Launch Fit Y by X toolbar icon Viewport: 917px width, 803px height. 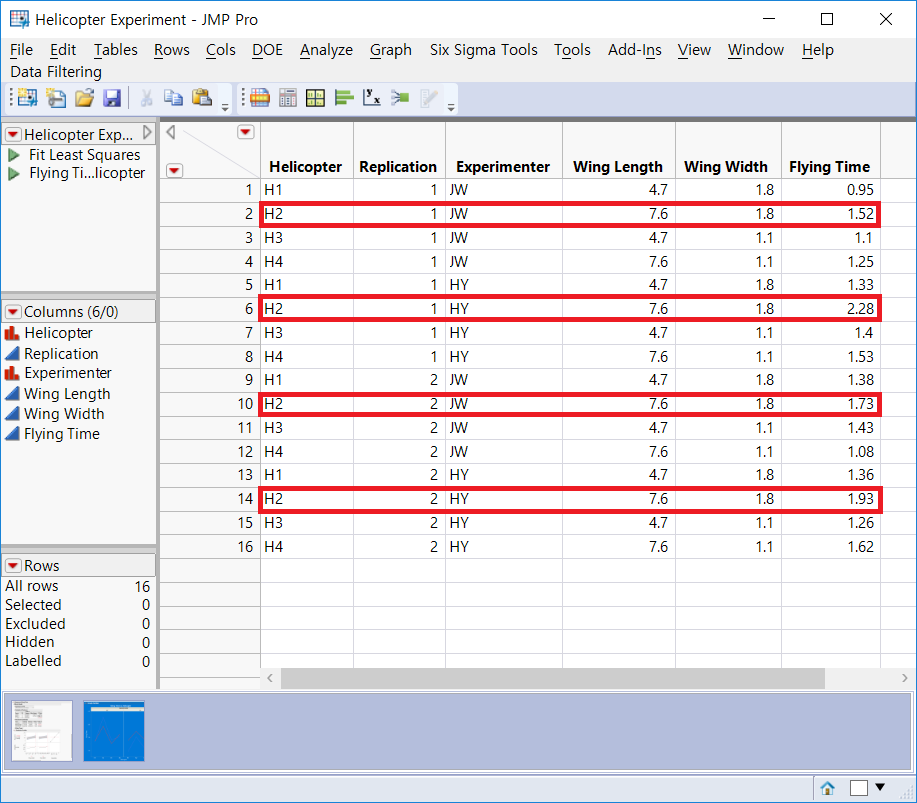[x=372, y=98]
